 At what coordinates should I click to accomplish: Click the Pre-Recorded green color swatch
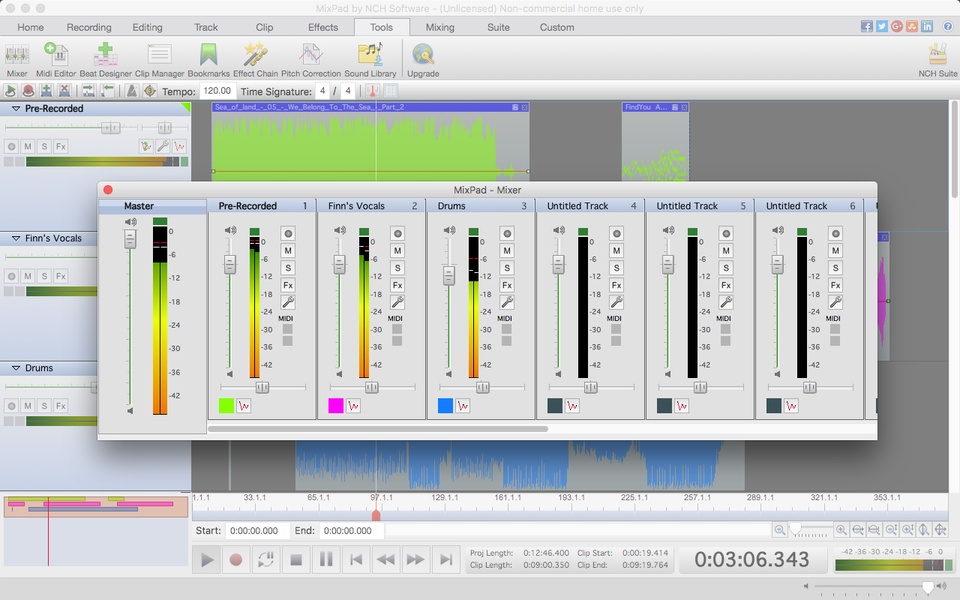click(x=226, y=405)
